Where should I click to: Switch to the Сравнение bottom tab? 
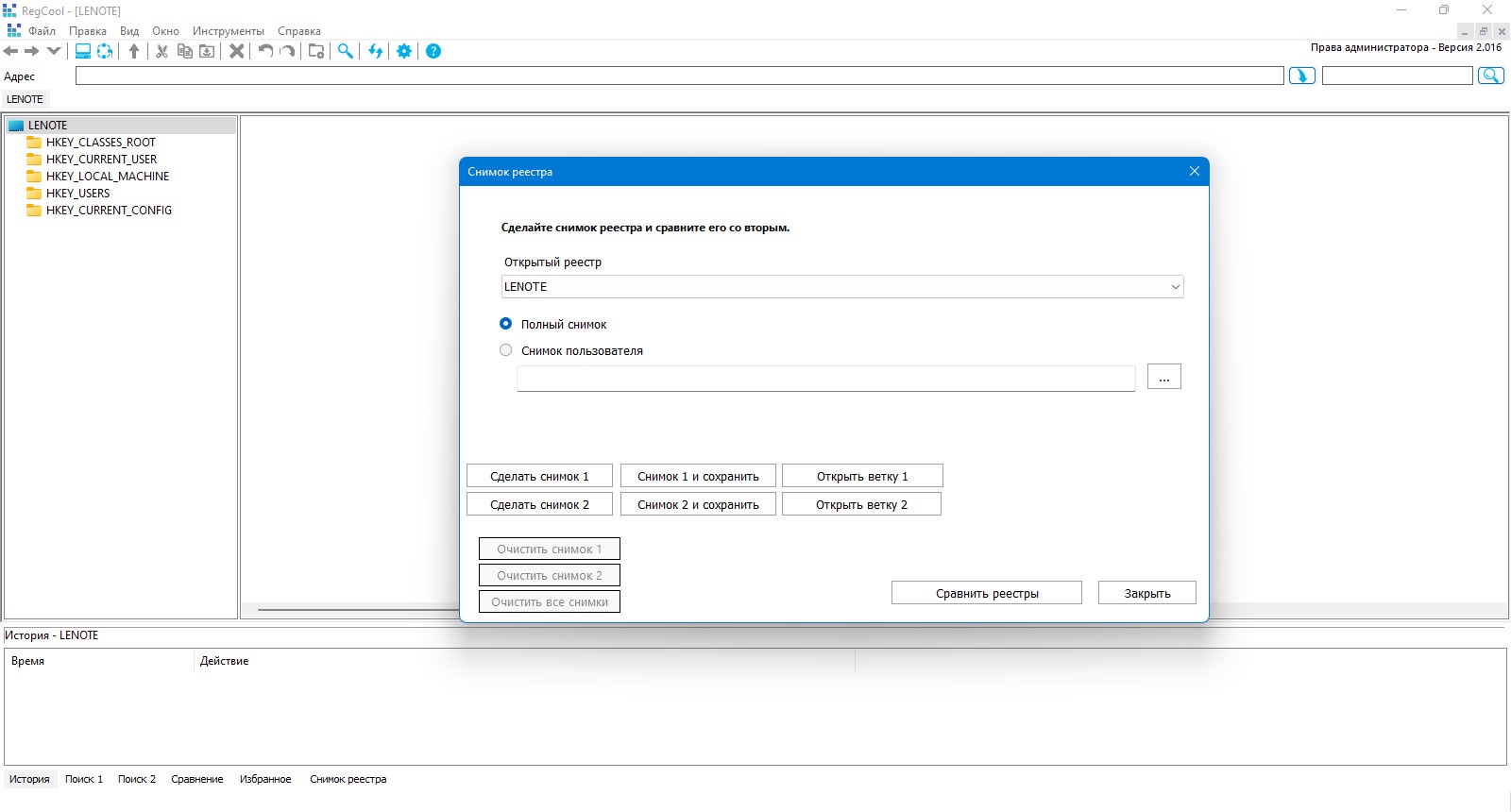197,779
